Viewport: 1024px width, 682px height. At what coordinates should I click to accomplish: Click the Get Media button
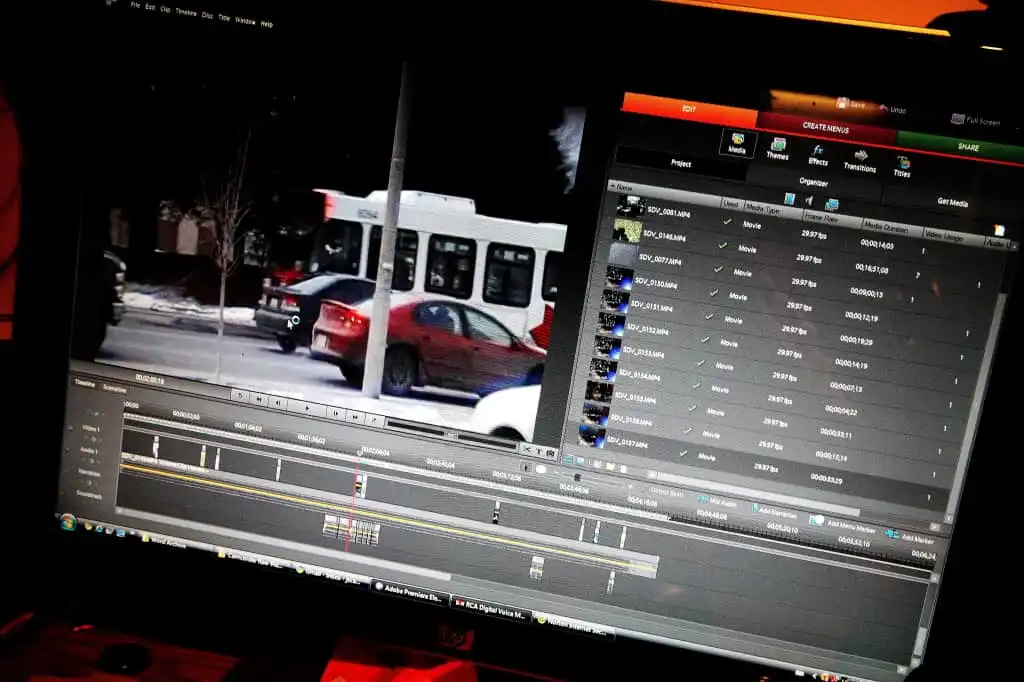(x=952, y=202)
